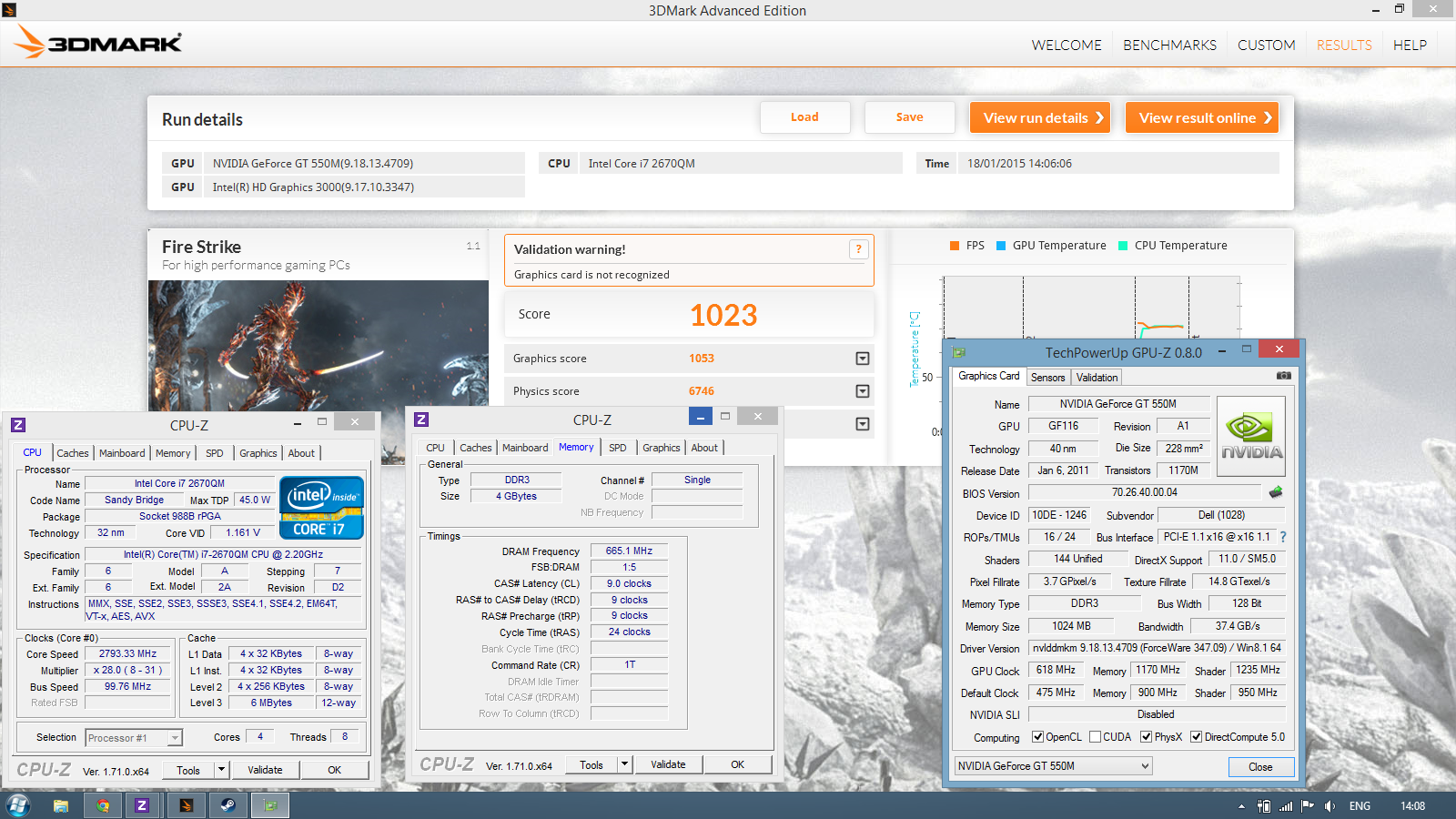Toggle the OpenCL checkbox in GPU-Z
The height and width of the screenshot is (819, 1456).
(x=1038, y=737)
